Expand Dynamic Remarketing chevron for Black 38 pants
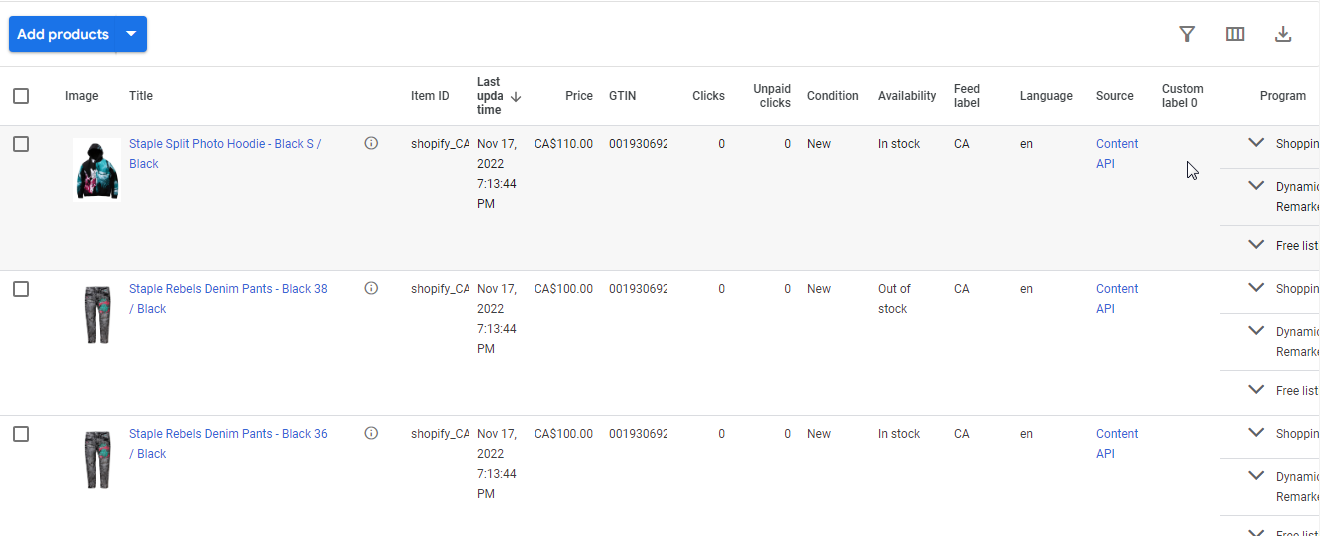Viewport: 1320px width, 536px height. tap(1256, 331)
